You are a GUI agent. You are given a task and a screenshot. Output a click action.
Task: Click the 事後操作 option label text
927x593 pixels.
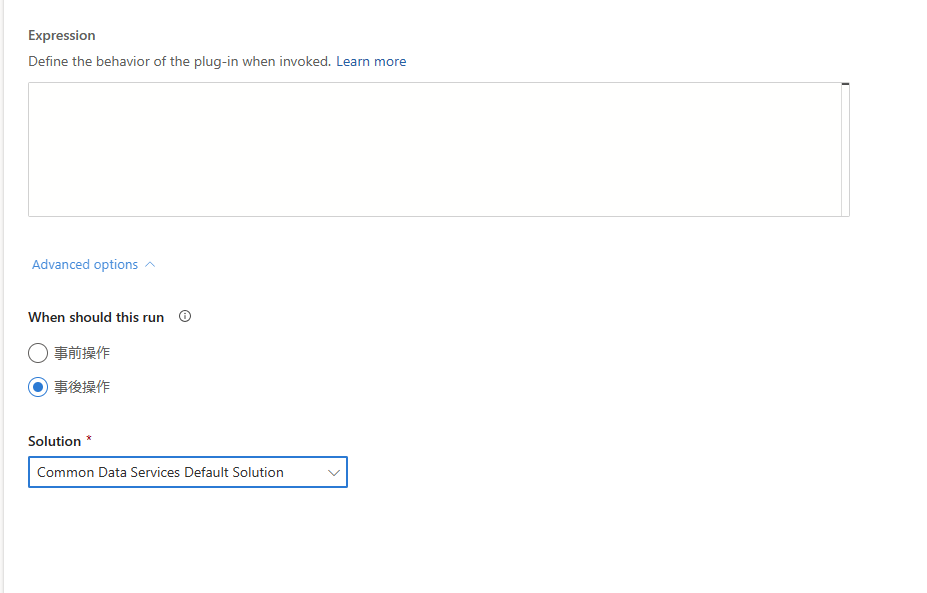click(82, 387)
